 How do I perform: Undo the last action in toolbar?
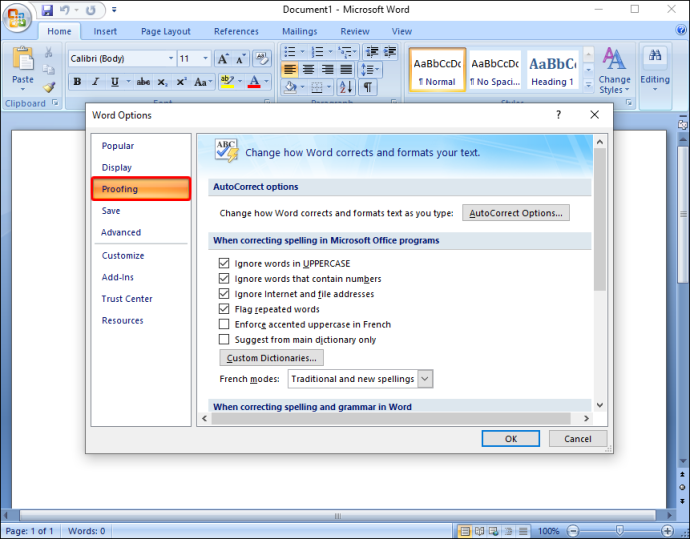point(65,10)
